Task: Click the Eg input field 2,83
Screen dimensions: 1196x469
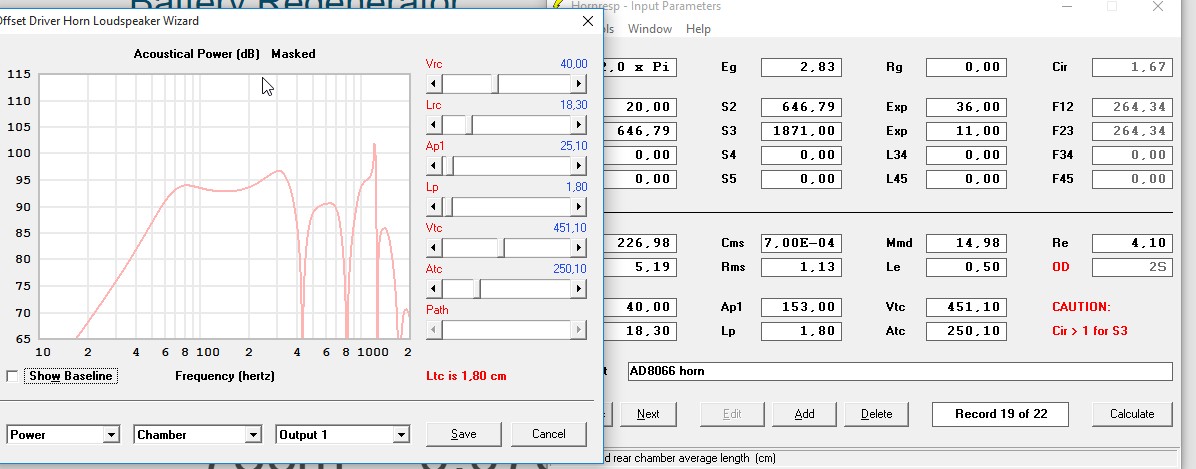Action: 801,67
